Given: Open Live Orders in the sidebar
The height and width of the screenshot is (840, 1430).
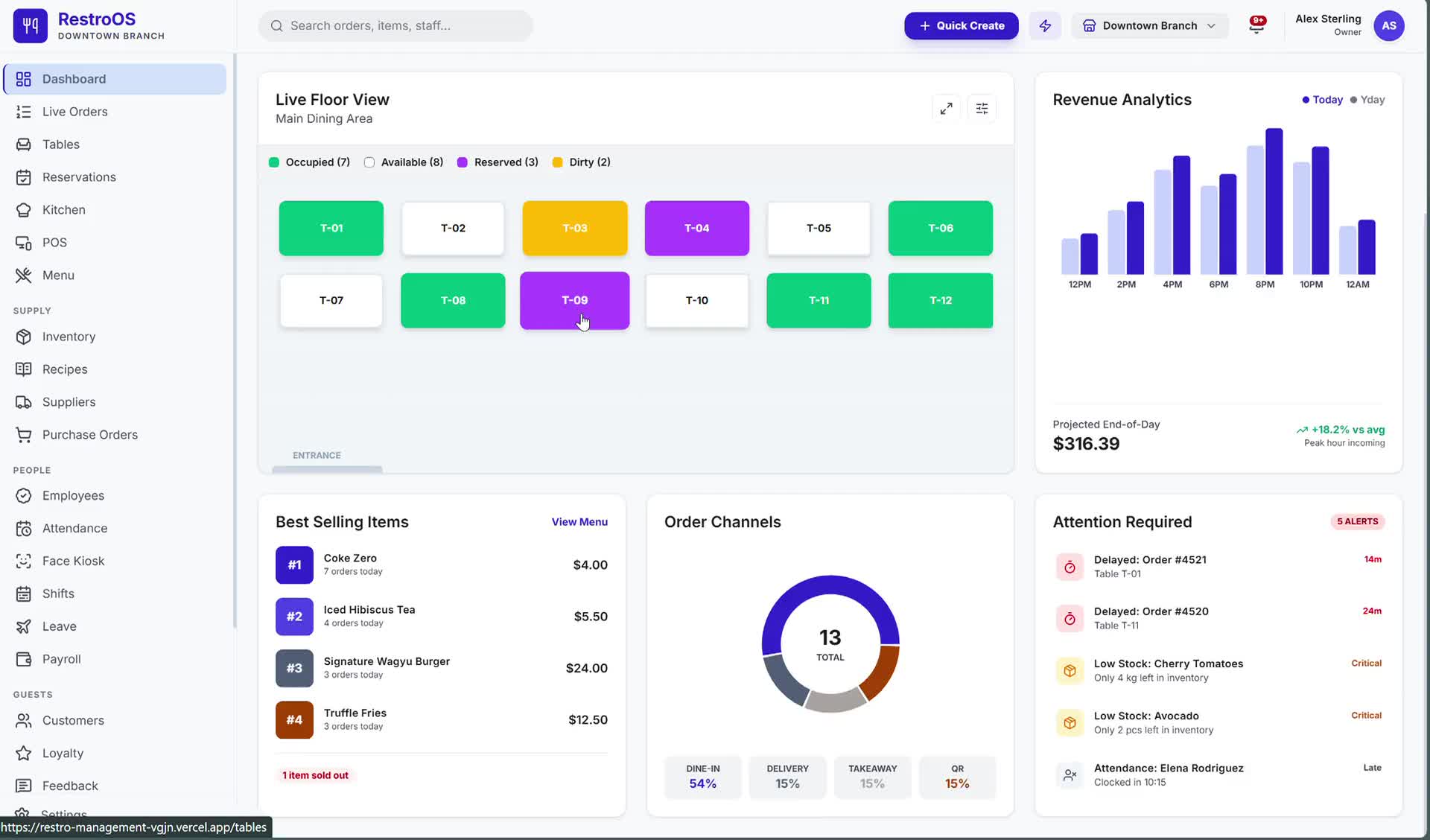Looking at the screenshot, I should [115, 112].
